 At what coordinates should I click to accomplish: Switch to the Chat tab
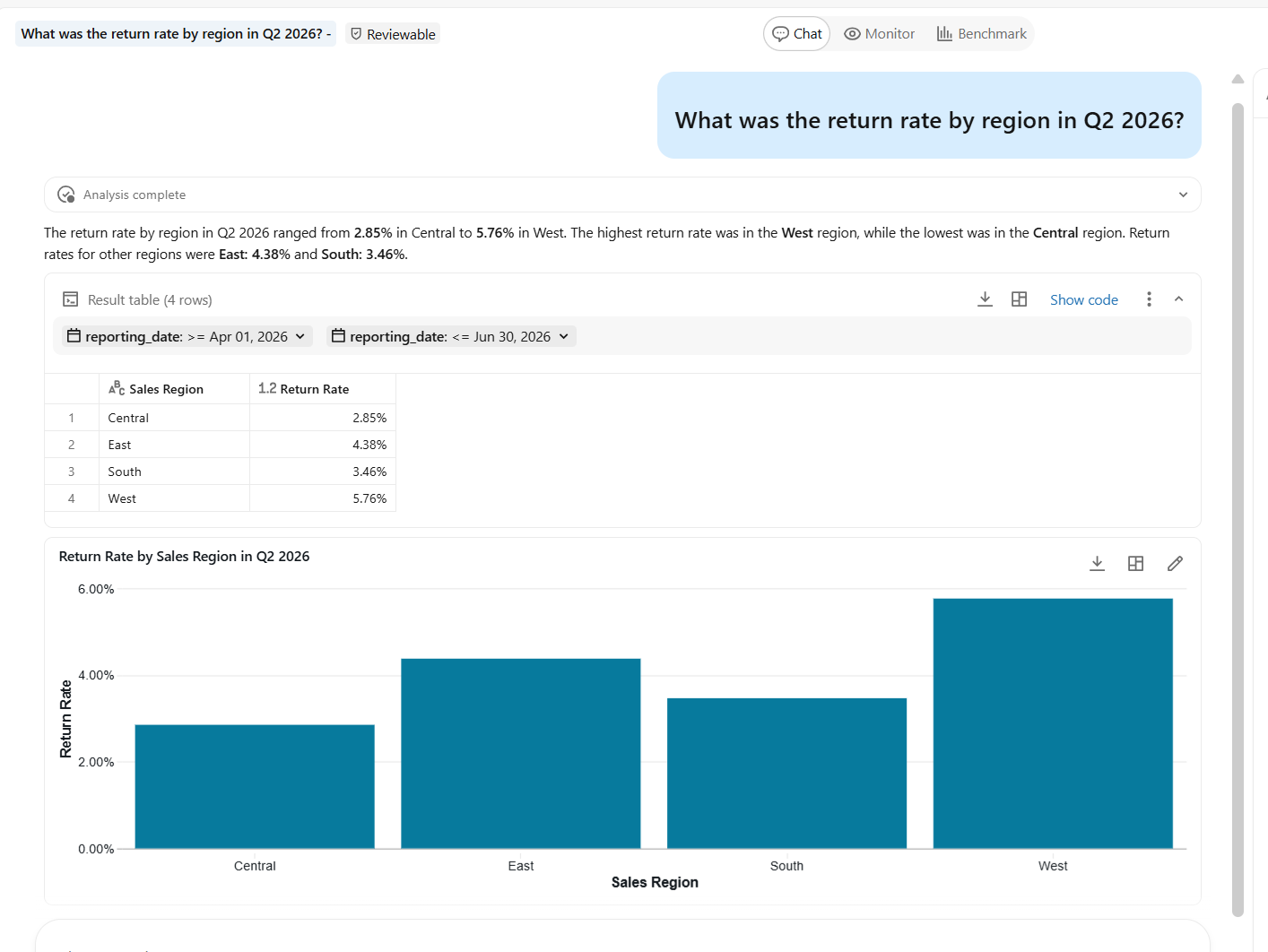[797, 34]
